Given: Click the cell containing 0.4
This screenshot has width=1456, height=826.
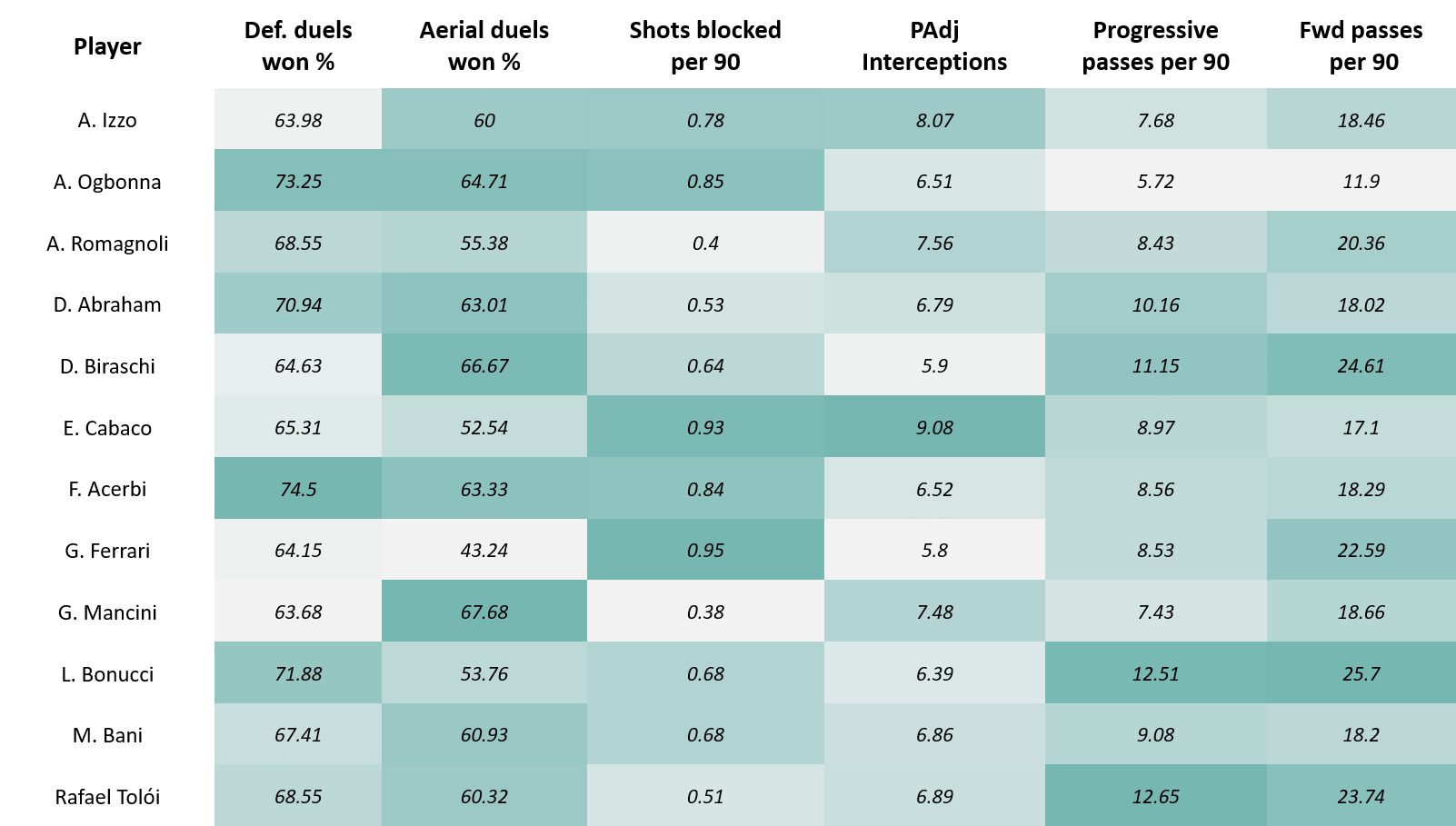Looking at the screenshot, I should pyautogui.click(x=705, y=243).
